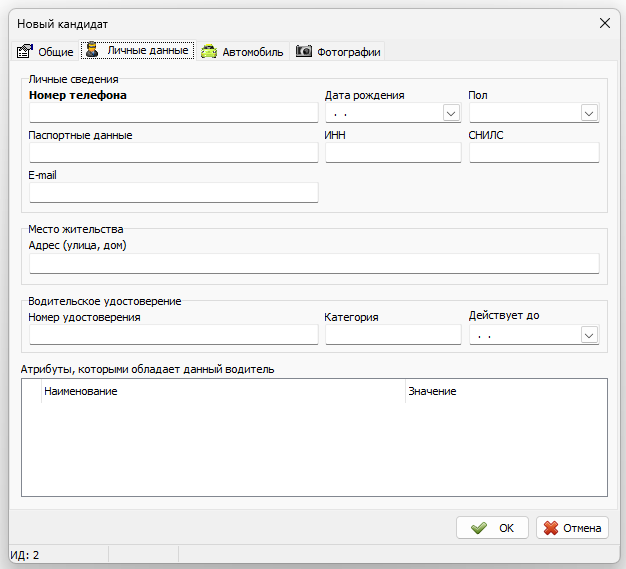Click the green checkmark icon on OK
626x569 pixels.
479,528
